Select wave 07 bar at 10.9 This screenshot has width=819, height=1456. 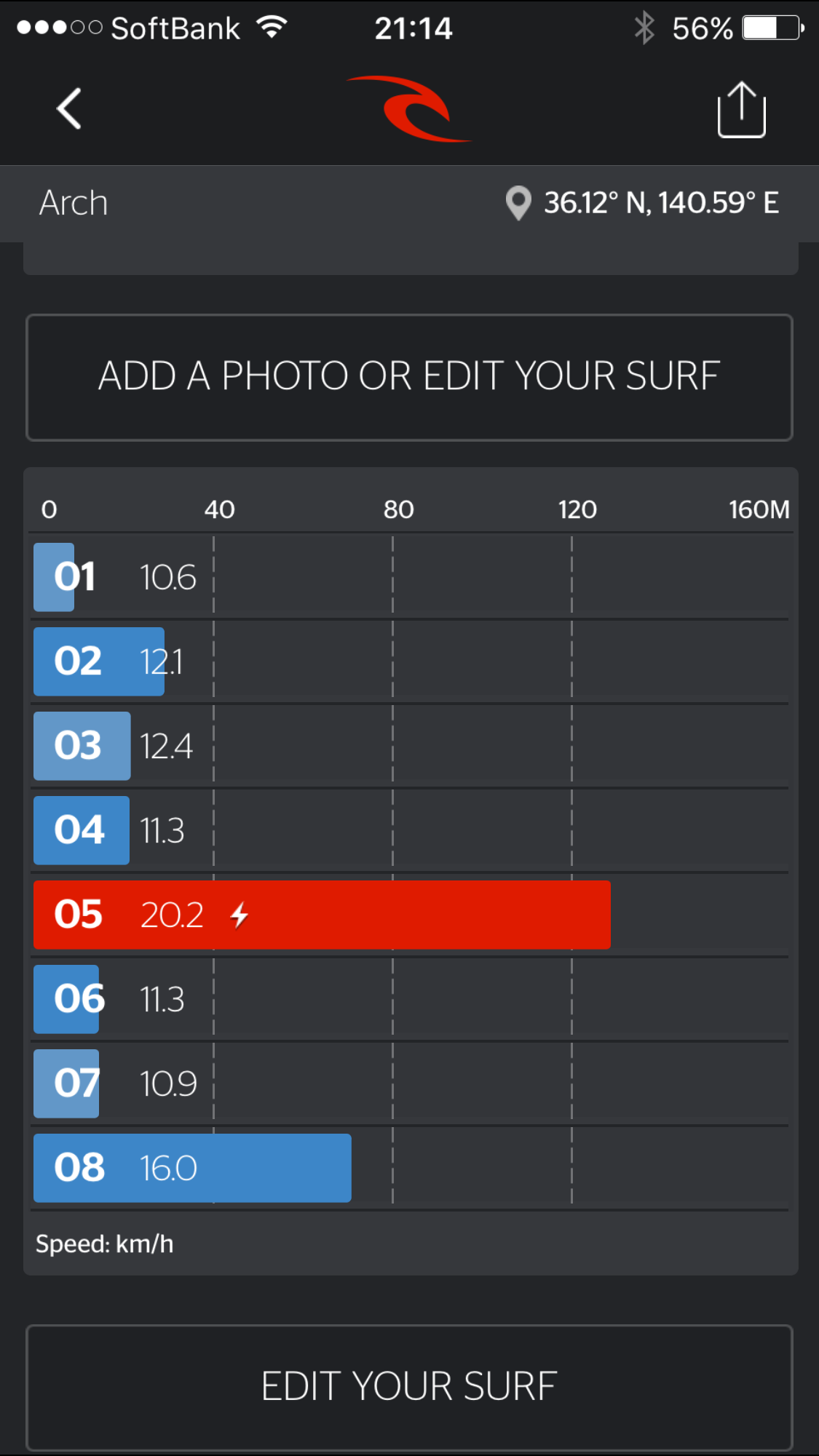coord(66,1083)
